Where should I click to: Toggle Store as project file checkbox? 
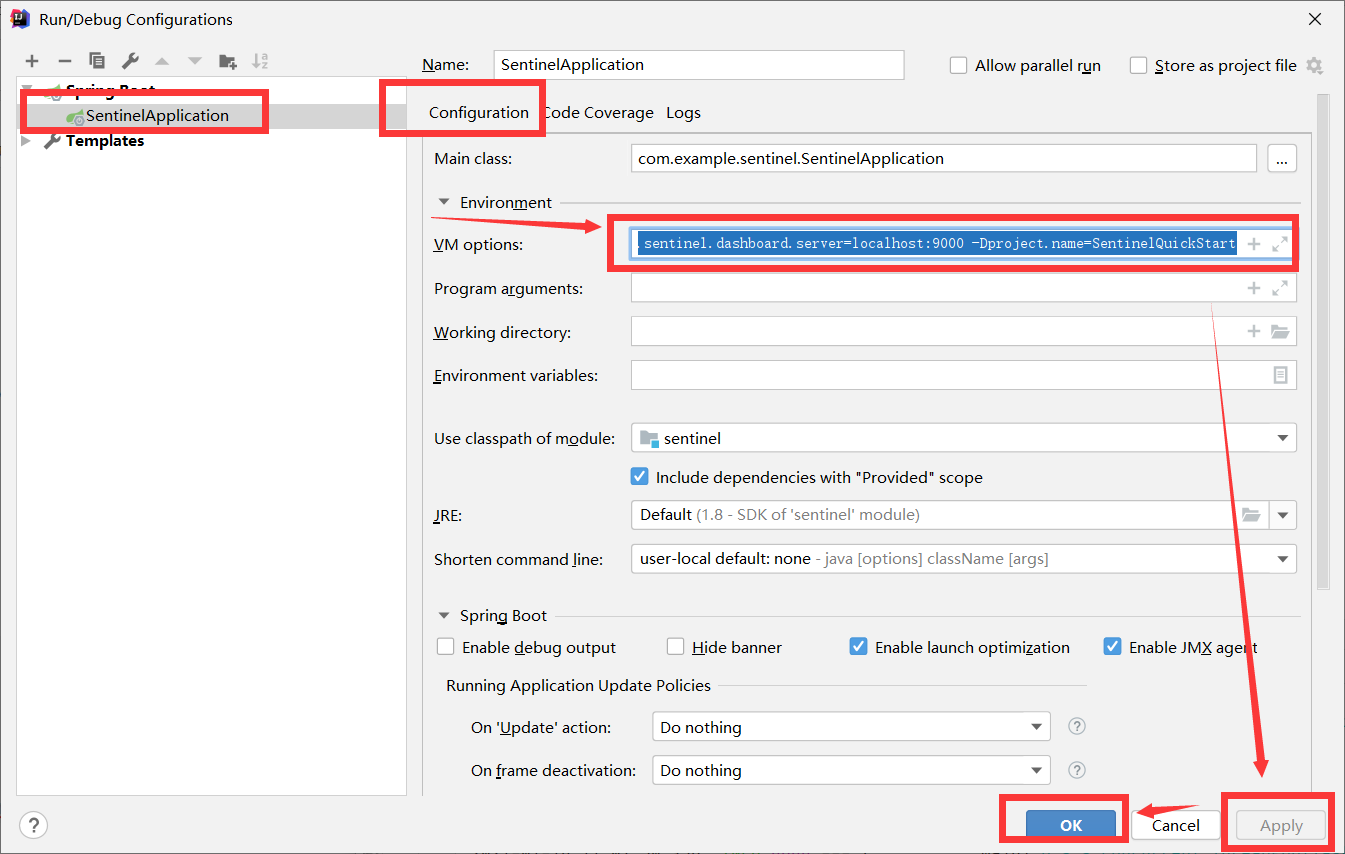[1138, 65]
